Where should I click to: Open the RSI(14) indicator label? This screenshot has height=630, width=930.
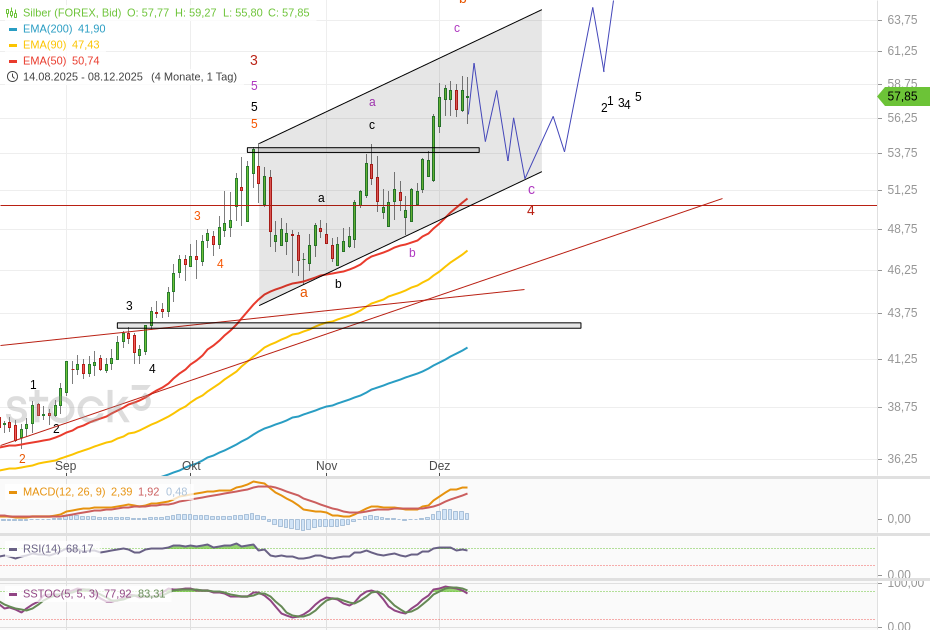(x=43, y=549)
